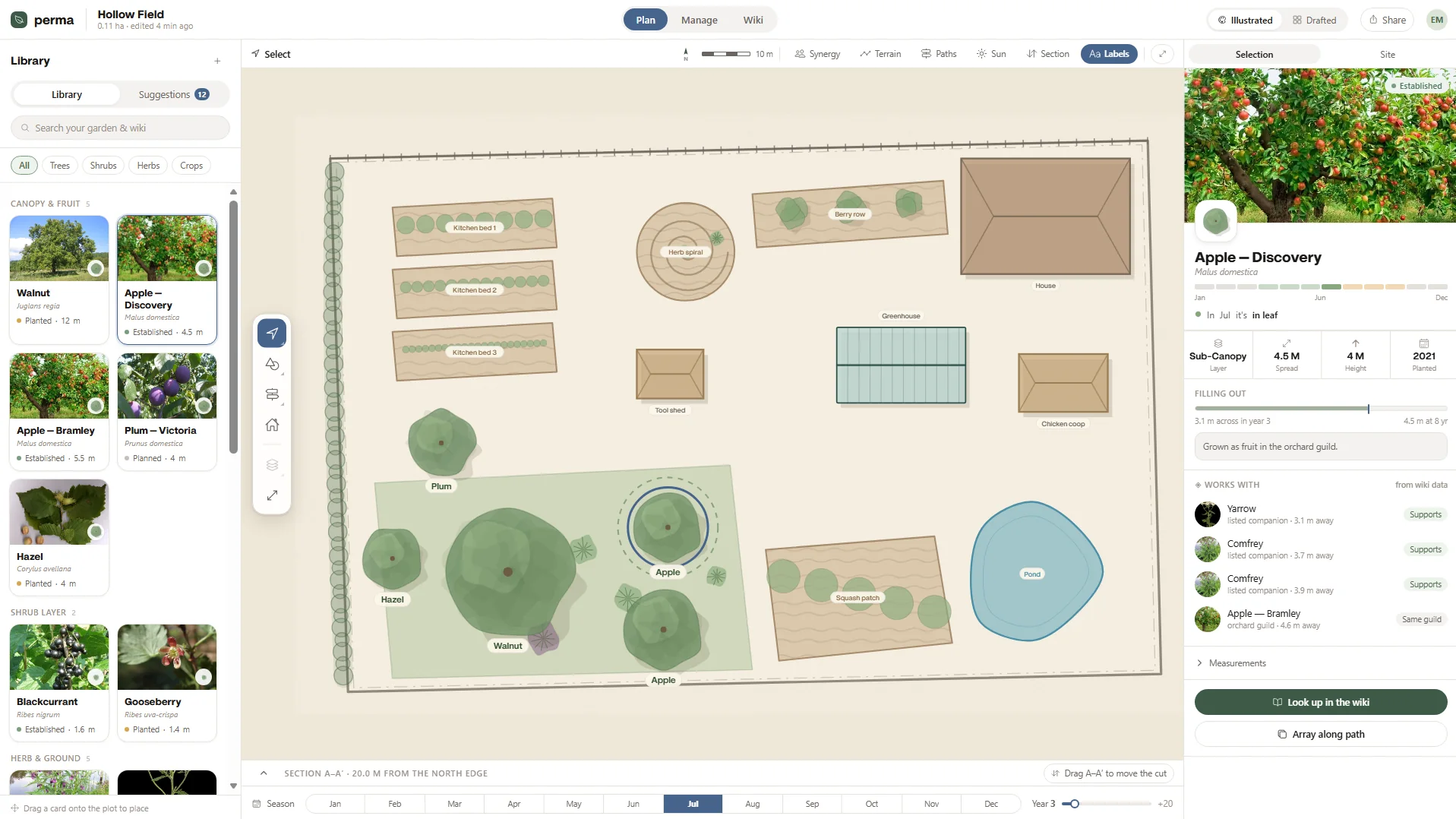Screen dimensions: 1456x819
Task: Open the EM user avatar
Action: tap(1436, 20)
